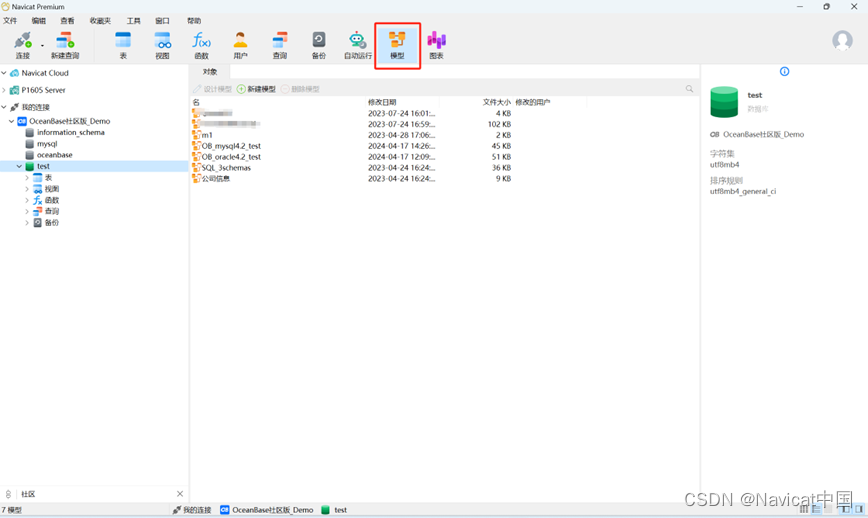Image resolution: width=868 pixels, height=518 pixels.
Task: Open the New Query (新建查询) toolbar button
Action: [65, 45]
